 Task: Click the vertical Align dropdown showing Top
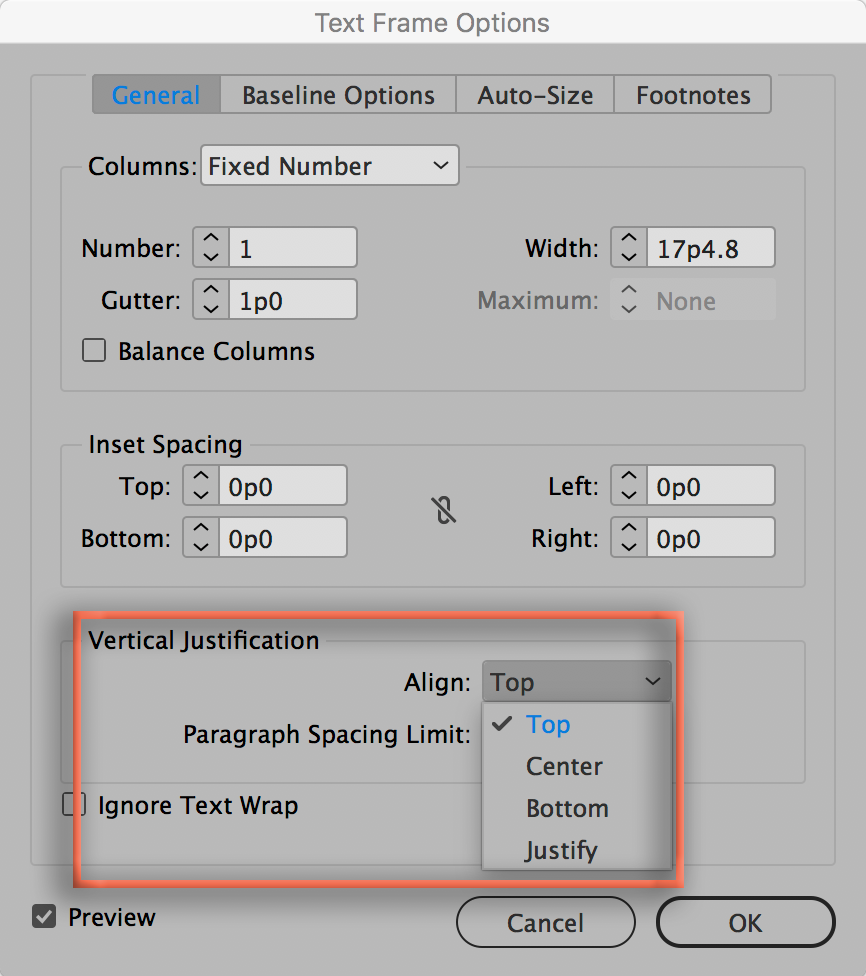(576, 683)
